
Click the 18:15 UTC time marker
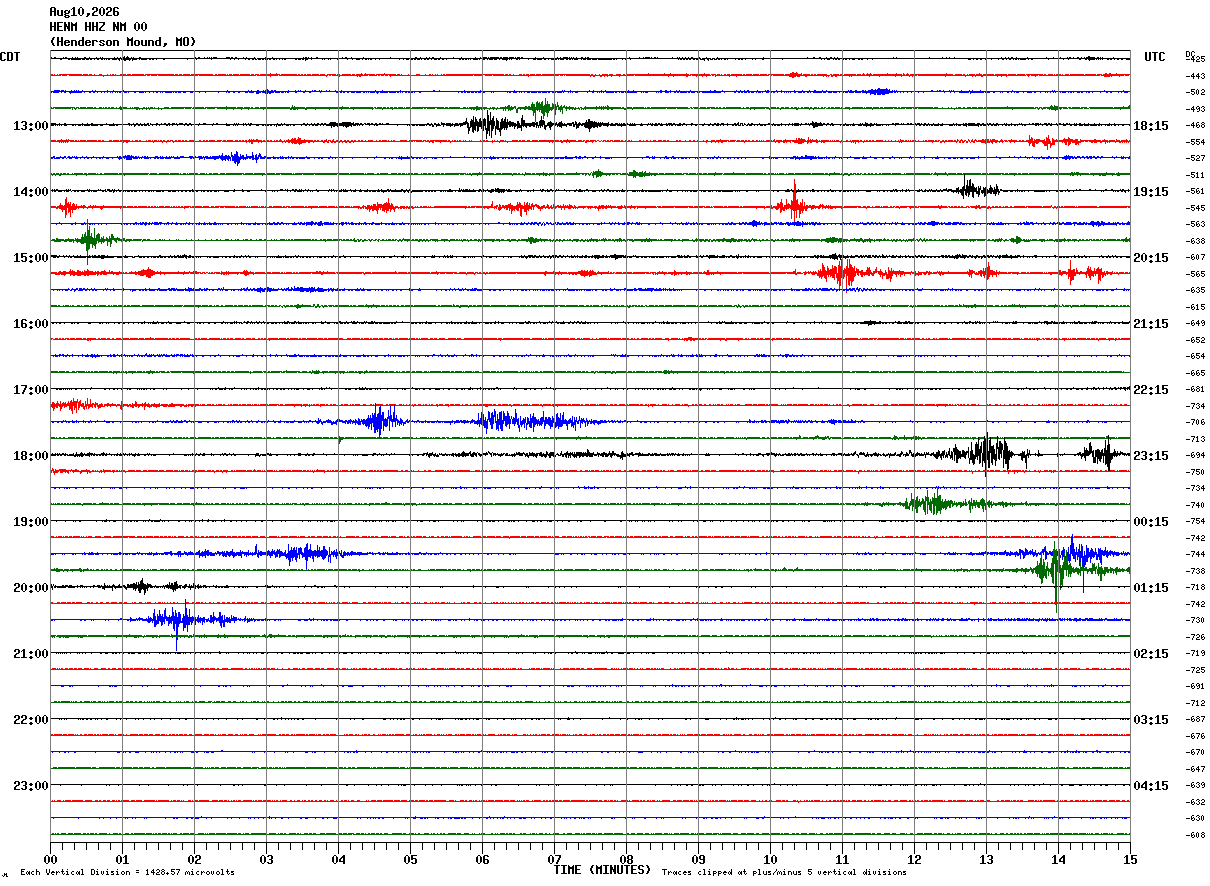[x=1151, y=126]
